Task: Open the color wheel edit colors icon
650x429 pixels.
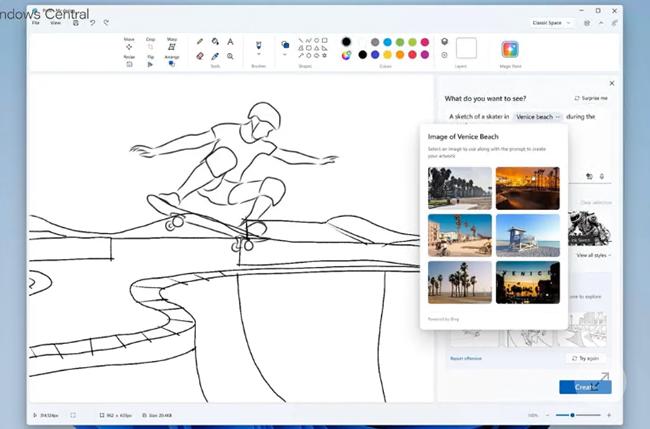Action: [x=346, y=55]
